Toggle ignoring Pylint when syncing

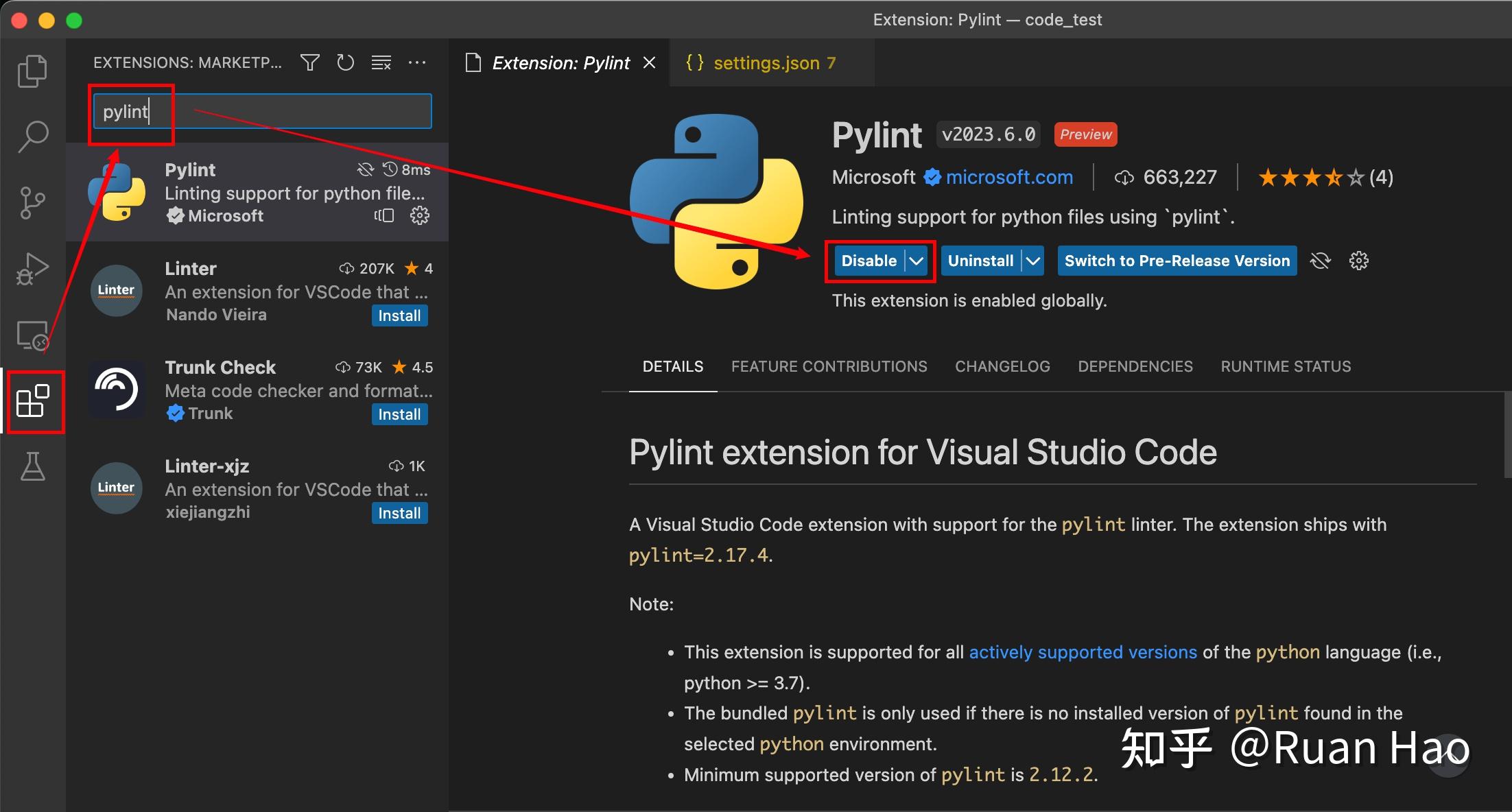click(1320, 261)
